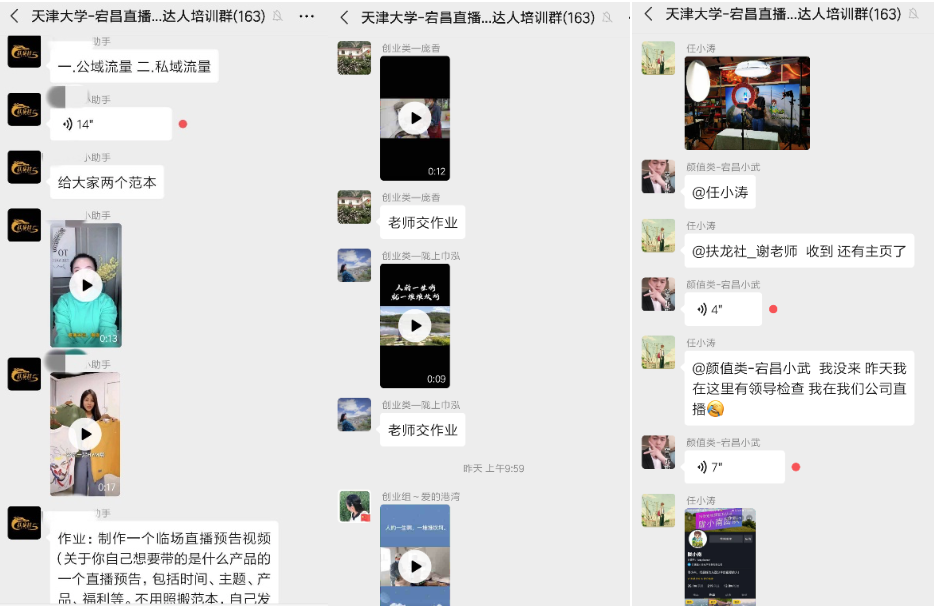Play the 14-second voice message from 小助手
The width and height of the screenshot is (938, 606).
point(110,124)
